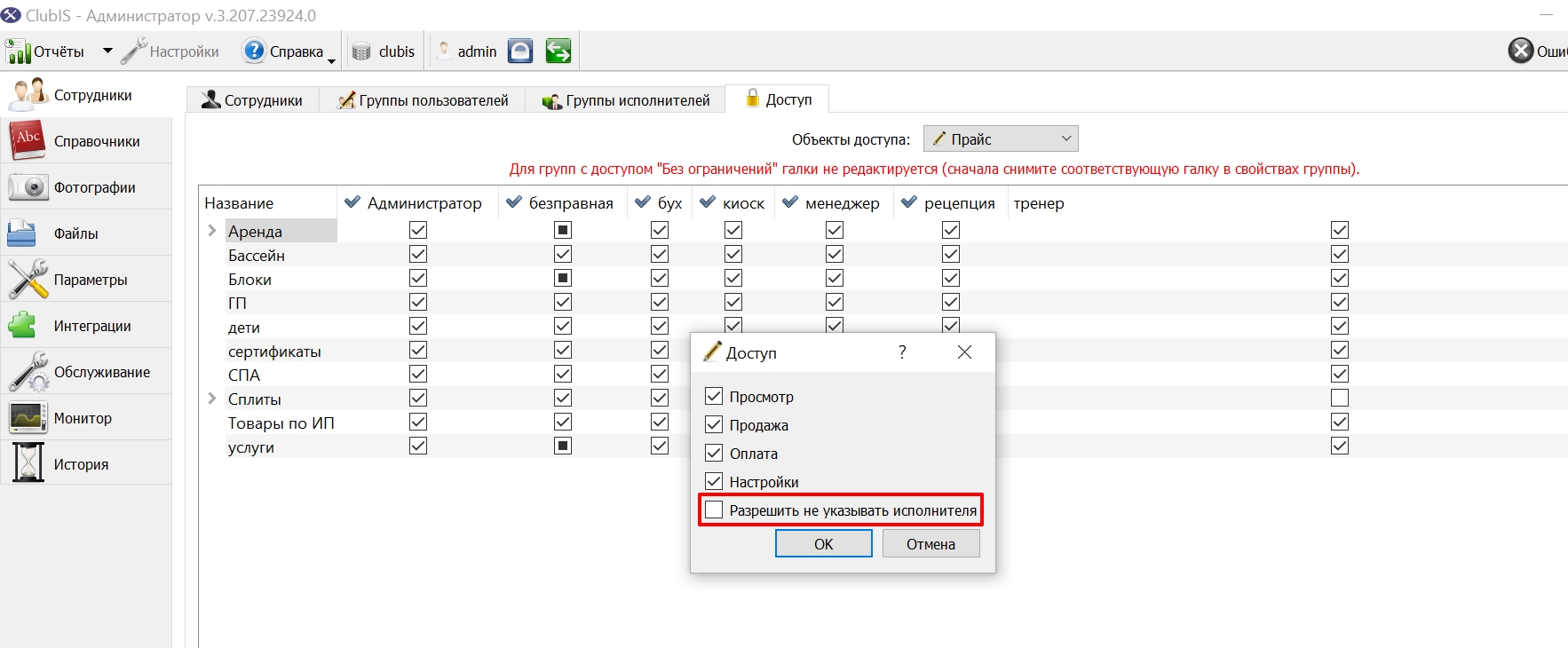Open the Интеграции puzzle icon
Screen dimensions: 1568x648
point(24,326)
